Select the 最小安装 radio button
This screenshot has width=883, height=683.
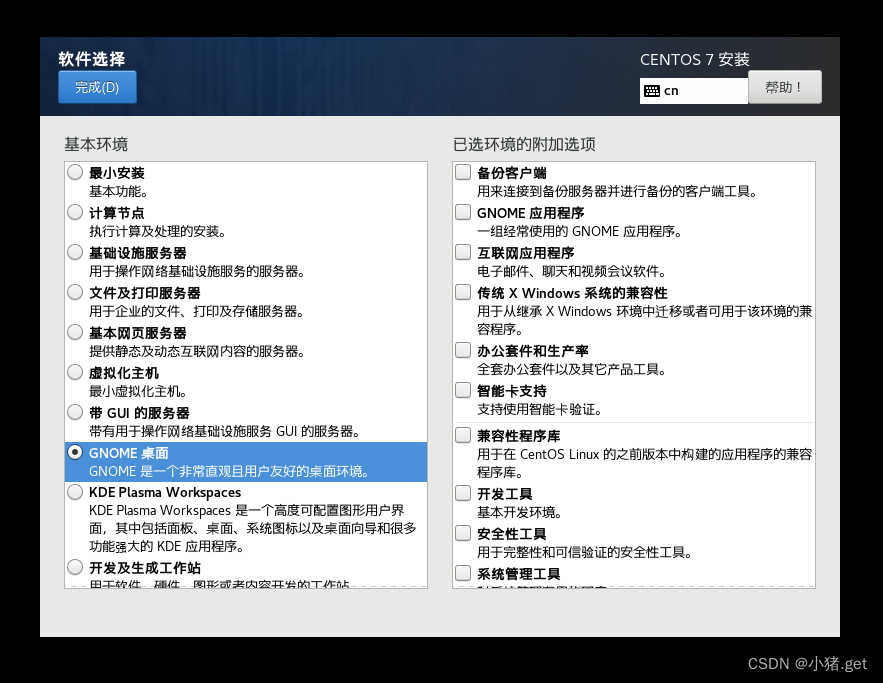(75, 172)
